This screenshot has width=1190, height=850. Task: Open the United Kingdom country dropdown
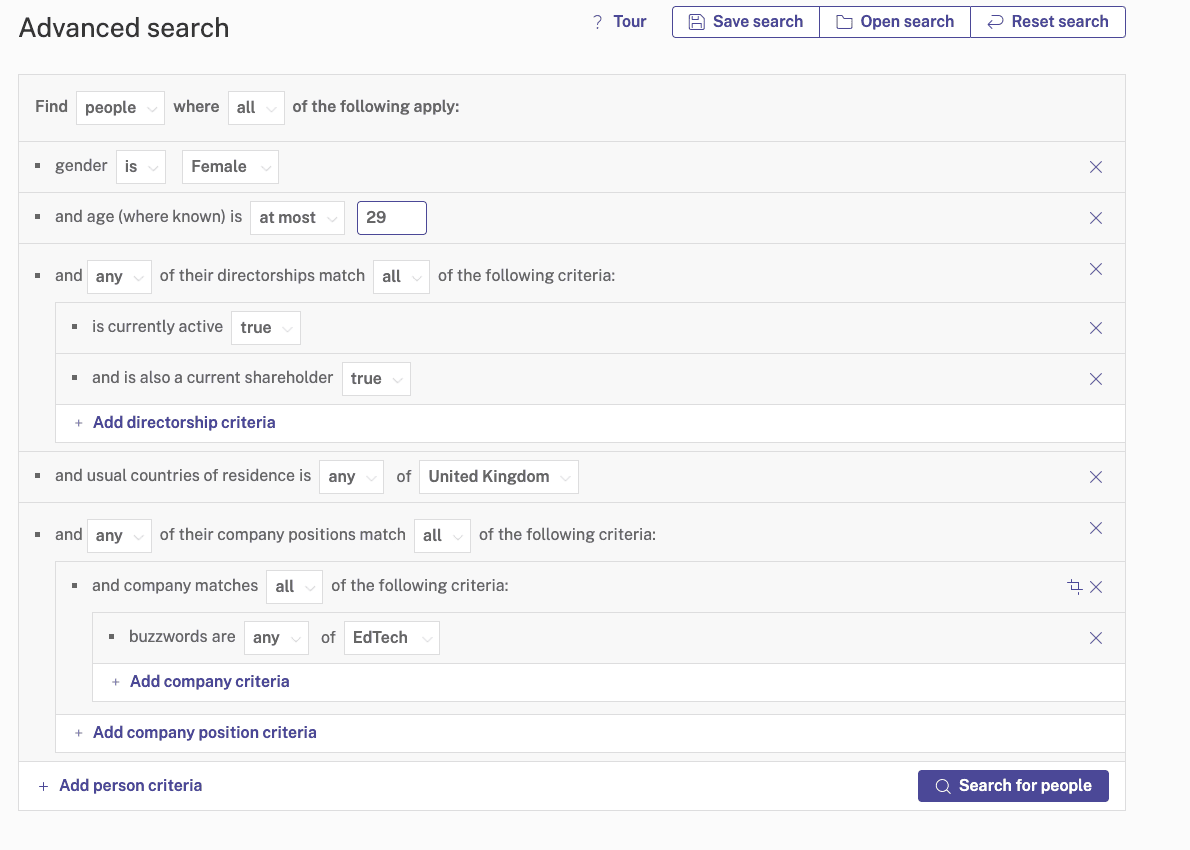[499, 477]
